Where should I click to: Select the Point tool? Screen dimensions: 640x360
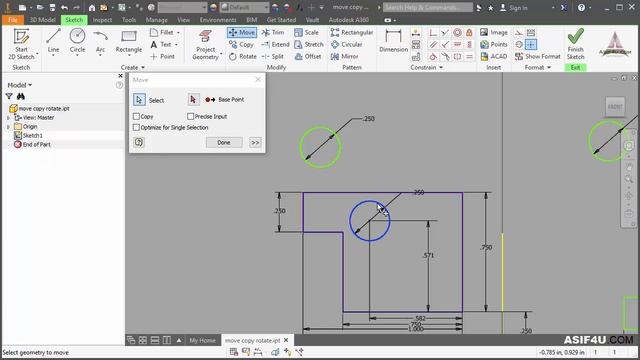tap(162, 56)
